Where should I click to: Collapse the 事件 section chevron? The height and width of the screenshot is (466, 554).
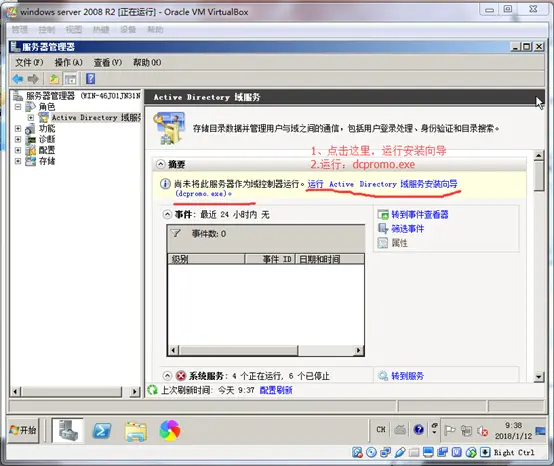pos(167,214)
